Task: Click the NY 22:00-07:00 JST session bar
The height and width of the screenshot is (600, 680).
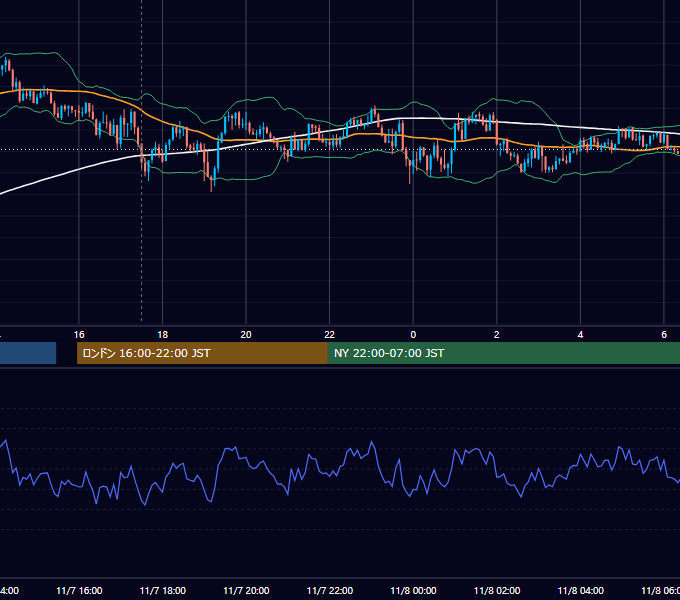Action: 503,353
